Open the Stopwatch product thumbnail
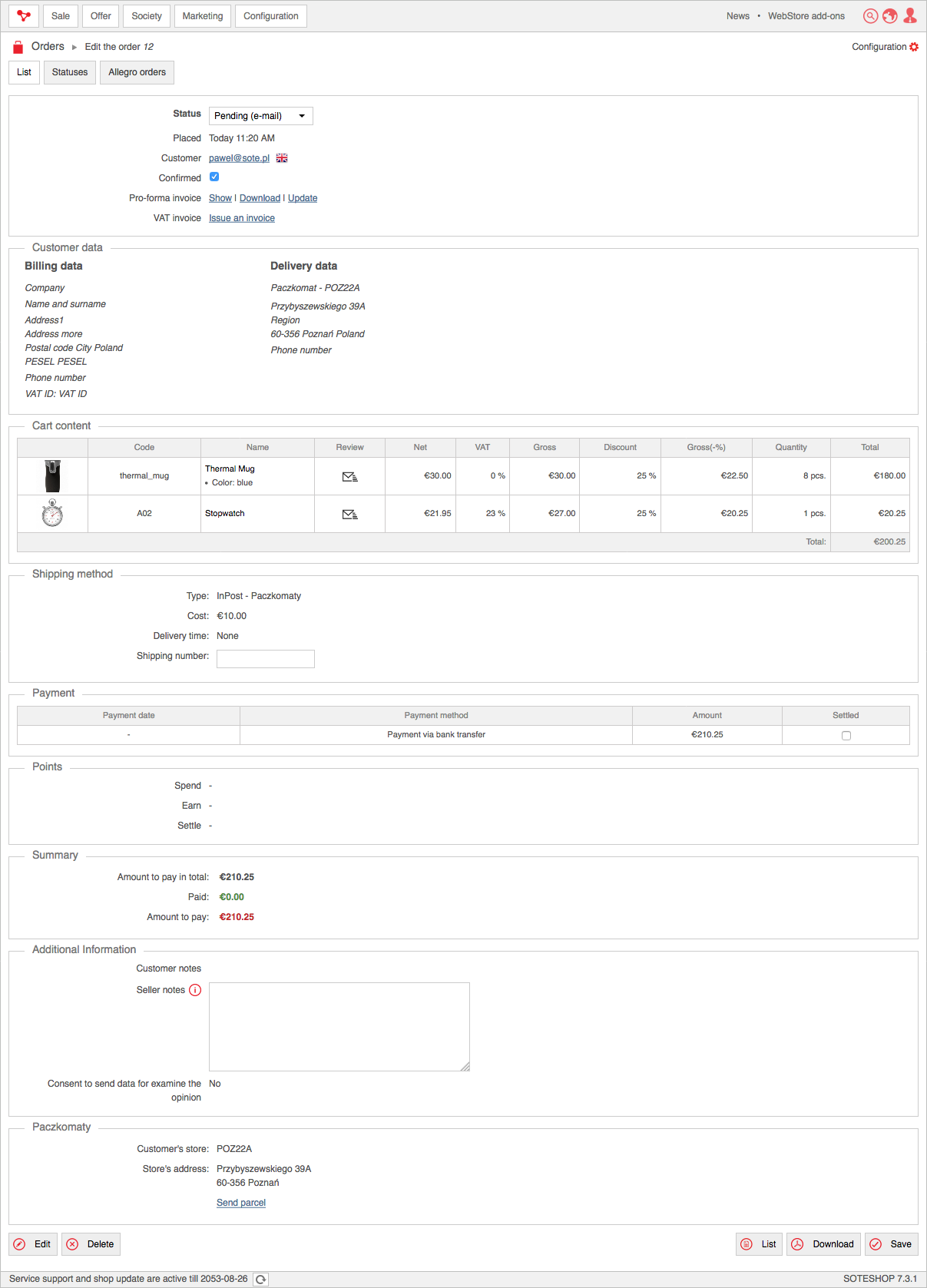 (52, 513)
